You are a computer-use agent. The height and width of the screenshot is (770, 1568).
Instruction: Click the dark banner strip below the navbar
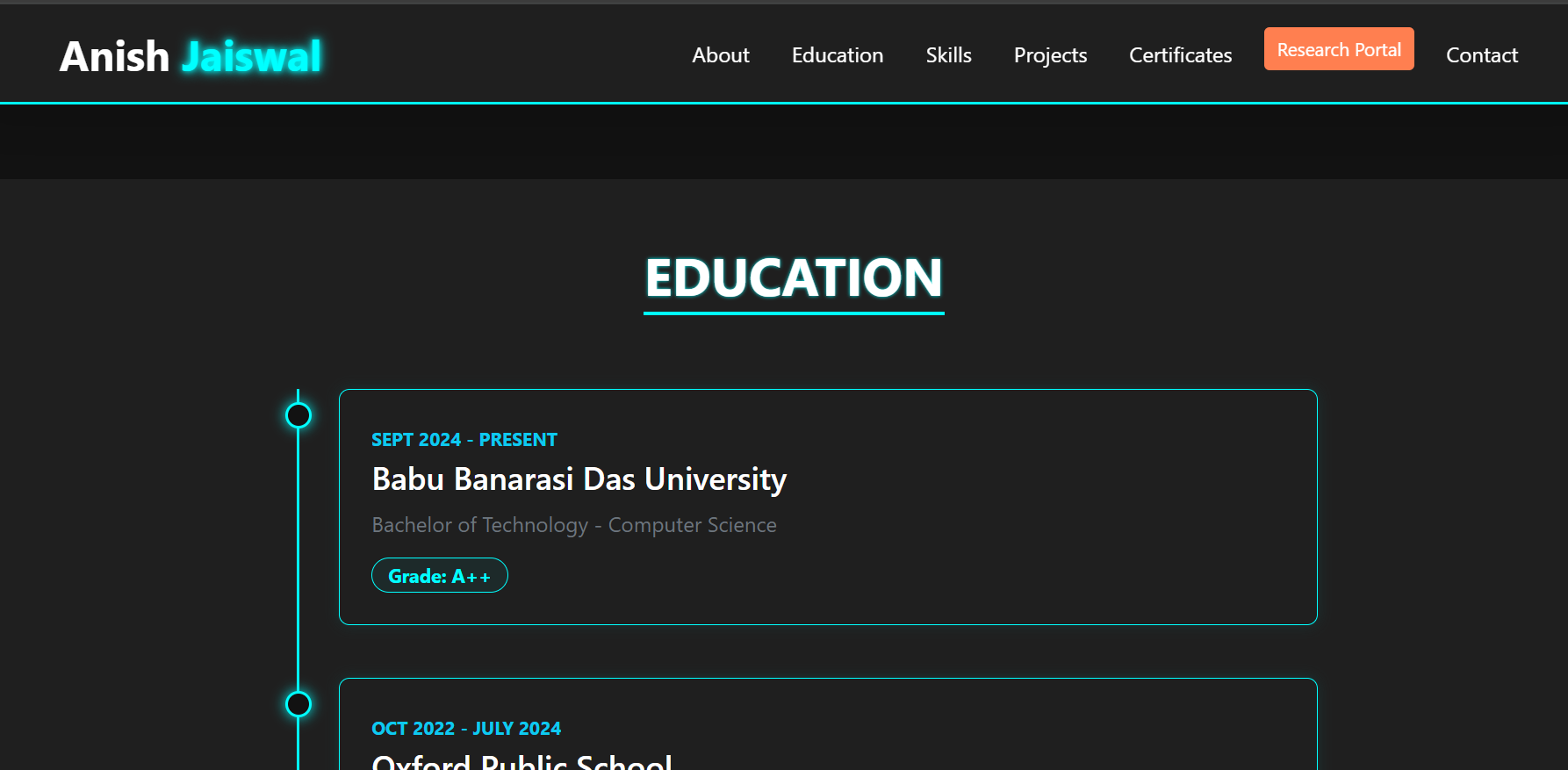click(x=784, y=142)
